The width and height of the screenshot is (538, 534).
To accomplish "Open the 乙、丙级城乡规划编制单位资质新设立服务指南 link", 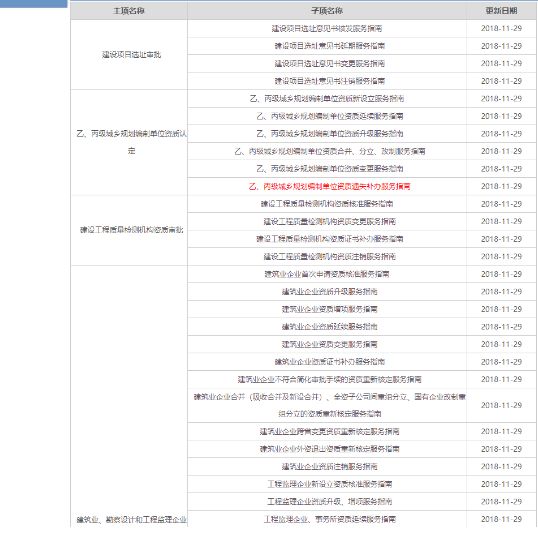I will tap(327, 99).
